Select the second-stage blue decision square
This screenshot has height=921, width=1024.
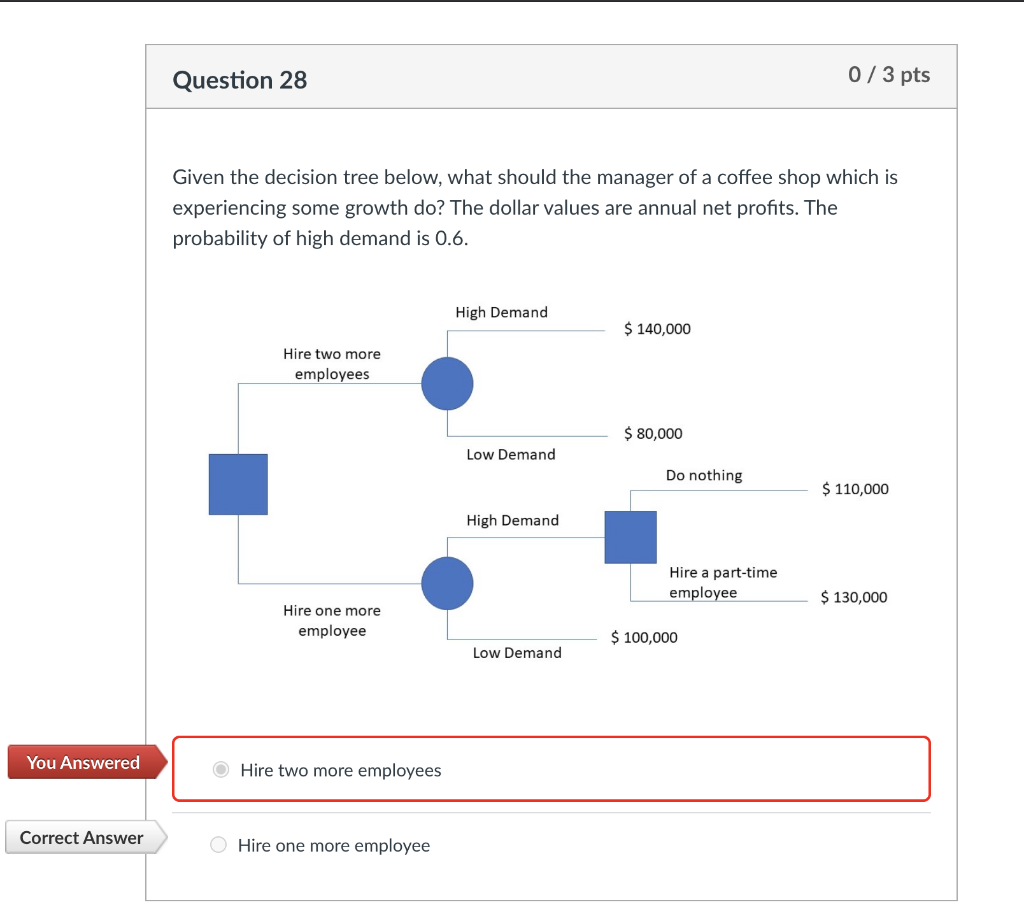[x=630, y=537]
